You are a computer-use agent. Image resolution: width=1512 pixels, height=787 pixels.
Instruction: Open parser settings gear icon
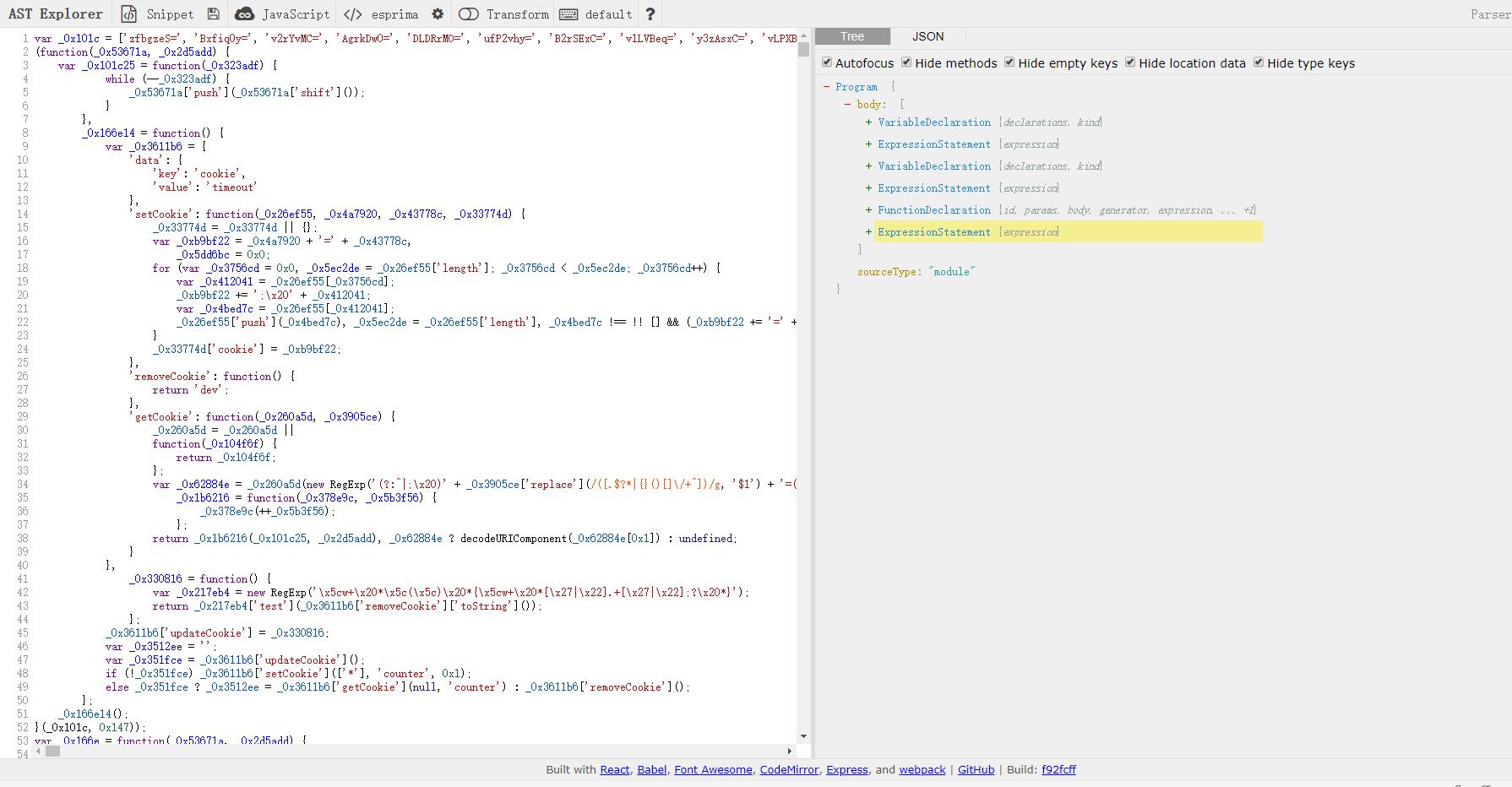point(437,14)
